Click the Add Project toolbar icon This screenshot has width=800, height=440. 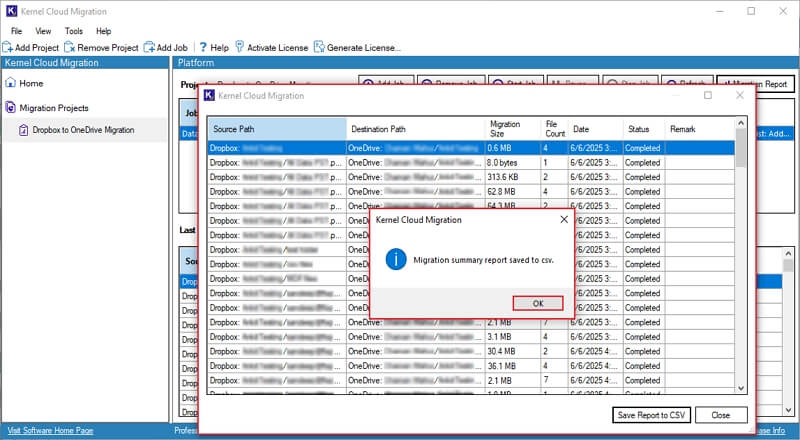(x=8, y=47)
